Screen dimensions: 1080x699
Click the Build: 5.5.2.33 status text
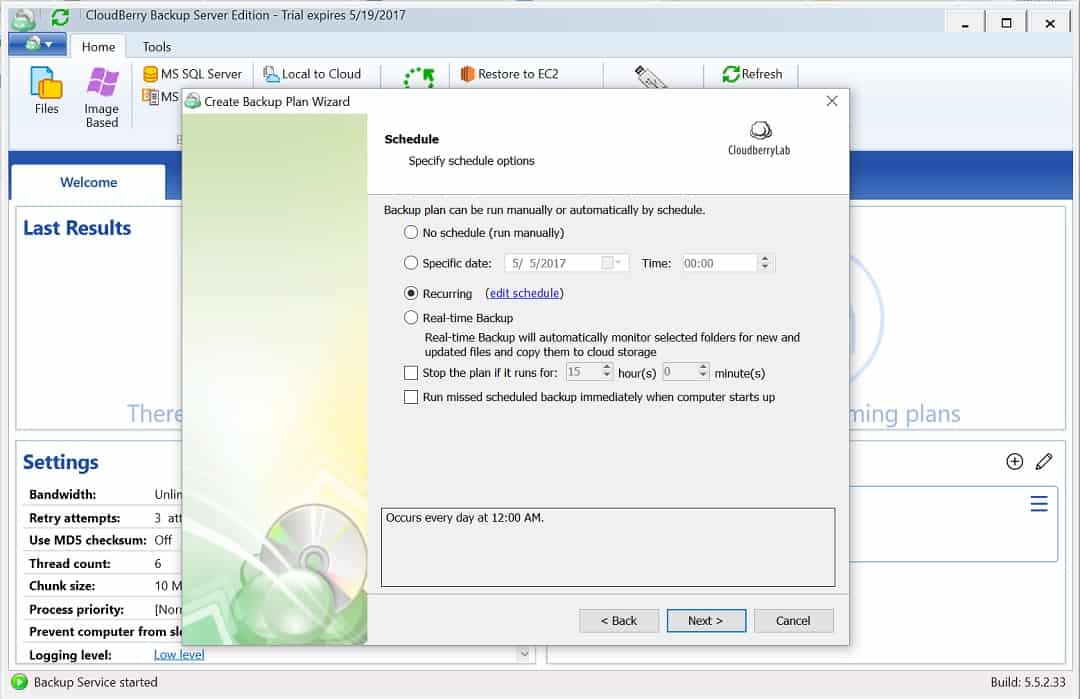[1028, 682]
